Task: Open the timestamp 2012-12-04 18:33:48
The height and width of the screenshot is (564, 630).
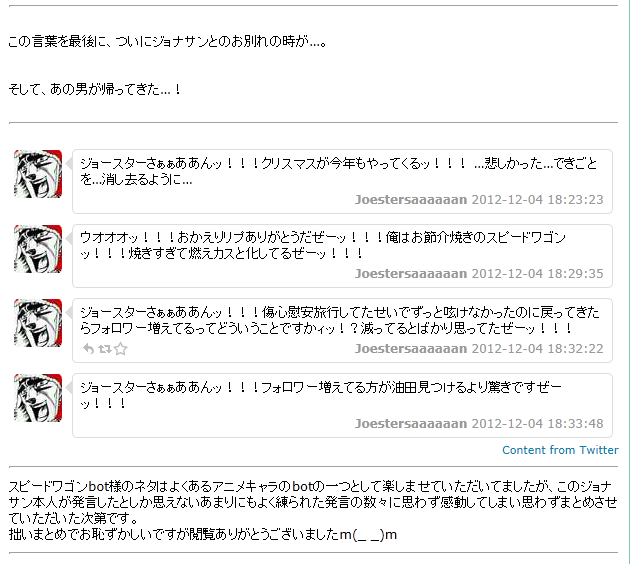Action: (x=538, y=424)
